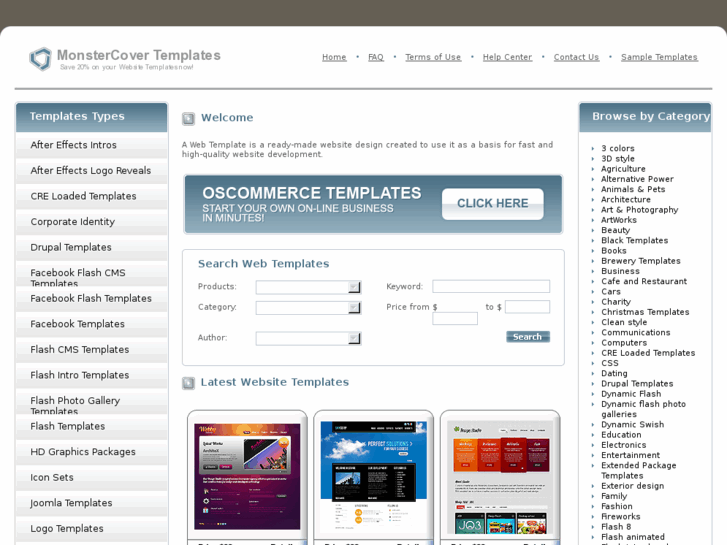Screen dimensions: 727x545
Task: Focus the Keyword input field
Action: pos(491,286)
